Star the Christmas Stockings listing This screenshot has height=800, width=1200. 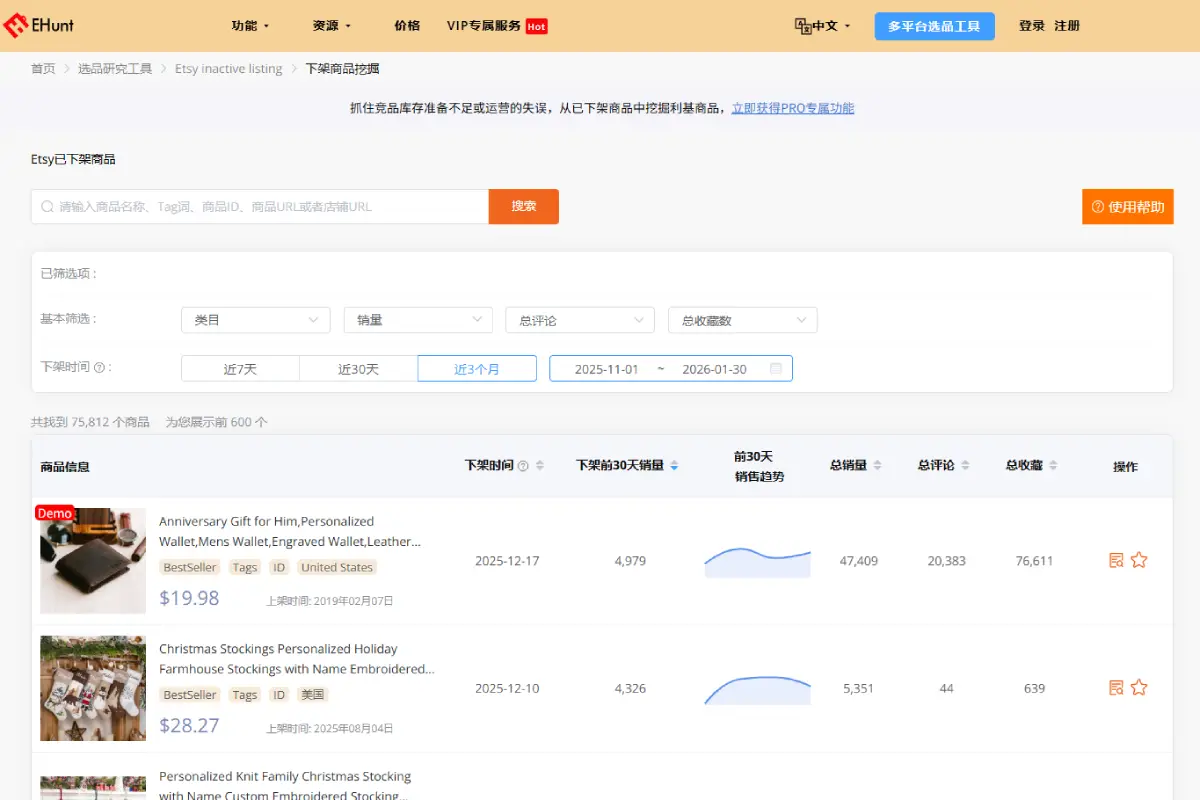pos(1139,688)
